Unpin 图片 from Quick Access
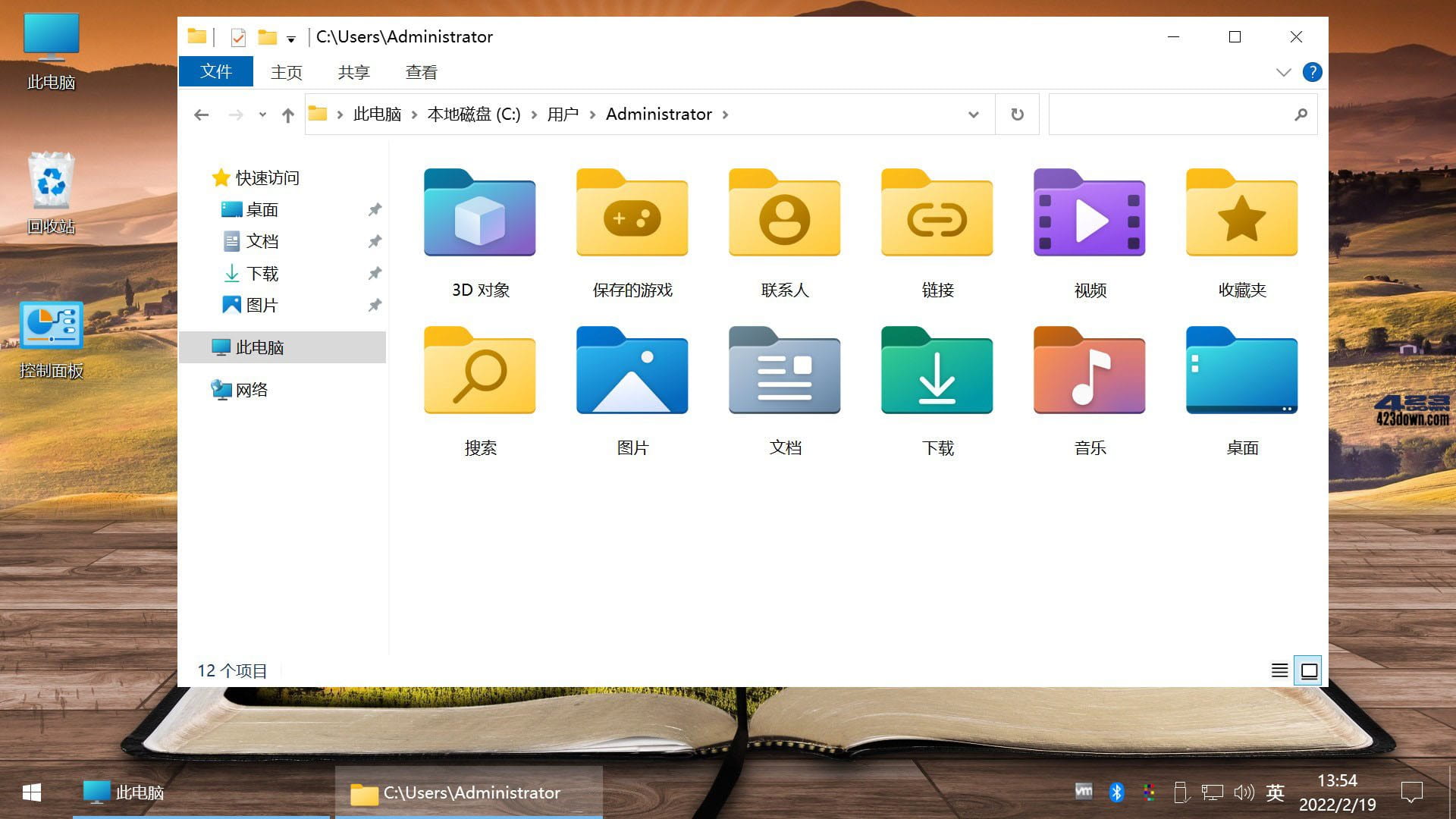 374,305
